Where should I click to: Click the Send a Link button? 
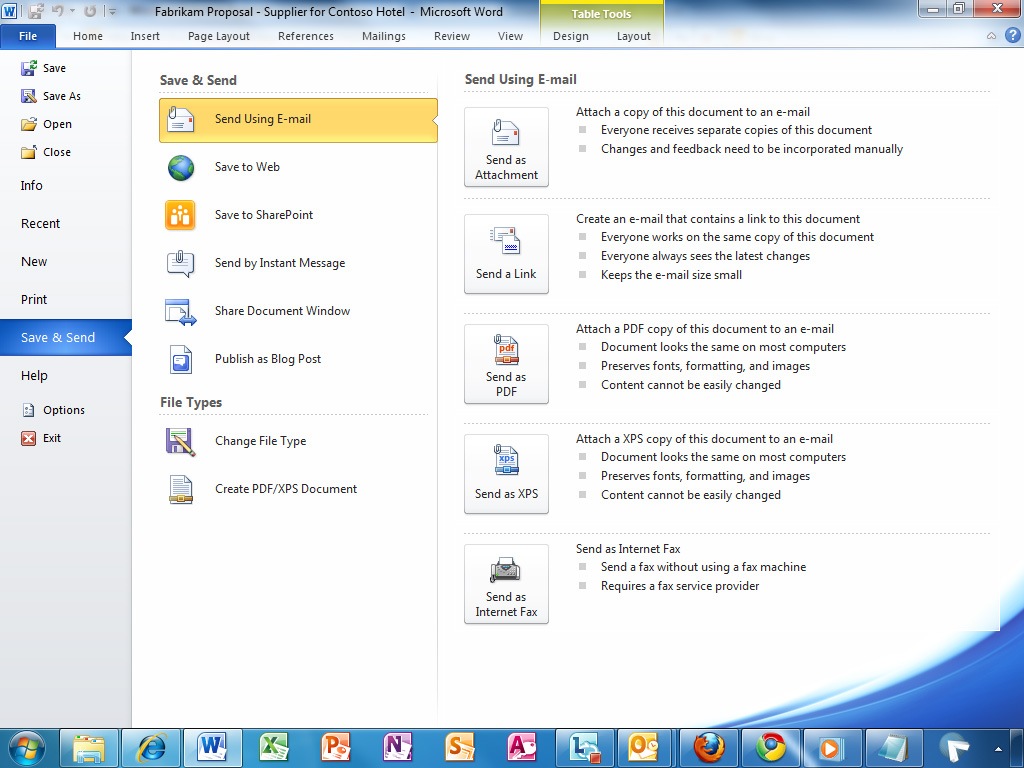pyautogui.click(x=506, y=254)
